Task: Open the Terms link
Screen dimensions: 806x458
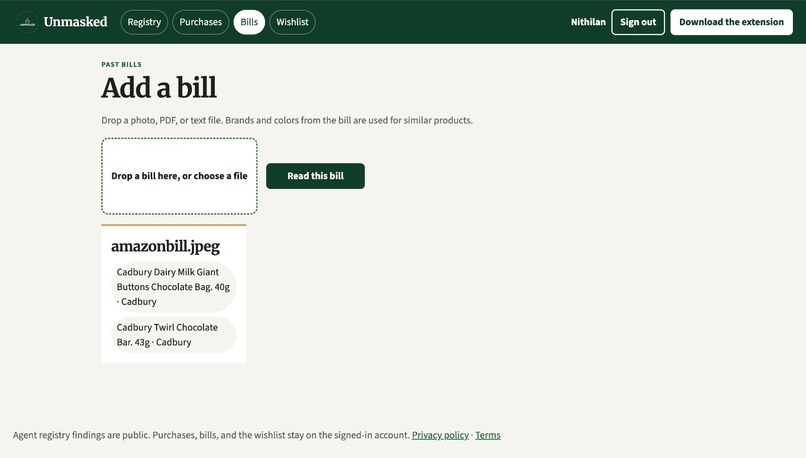Action: click(488, 435)
